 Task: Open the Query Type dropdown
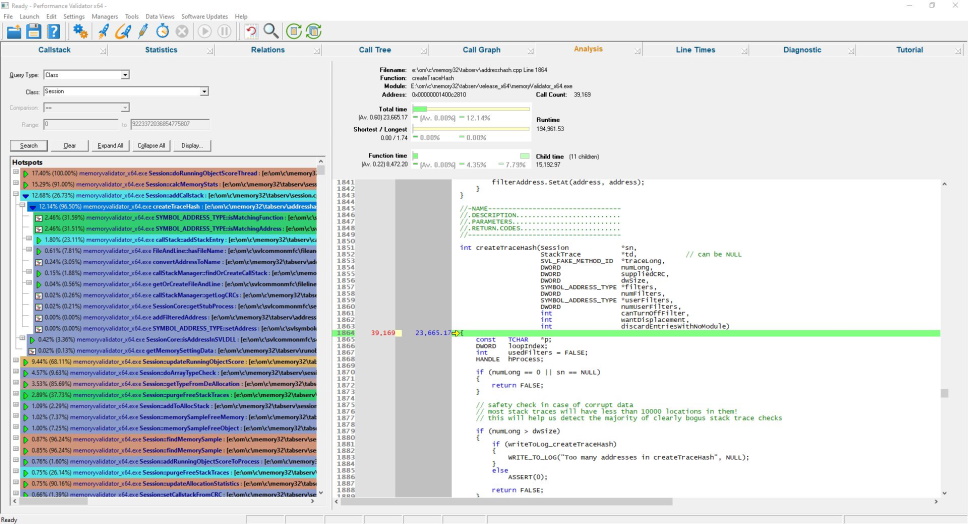tap(125, 75)
